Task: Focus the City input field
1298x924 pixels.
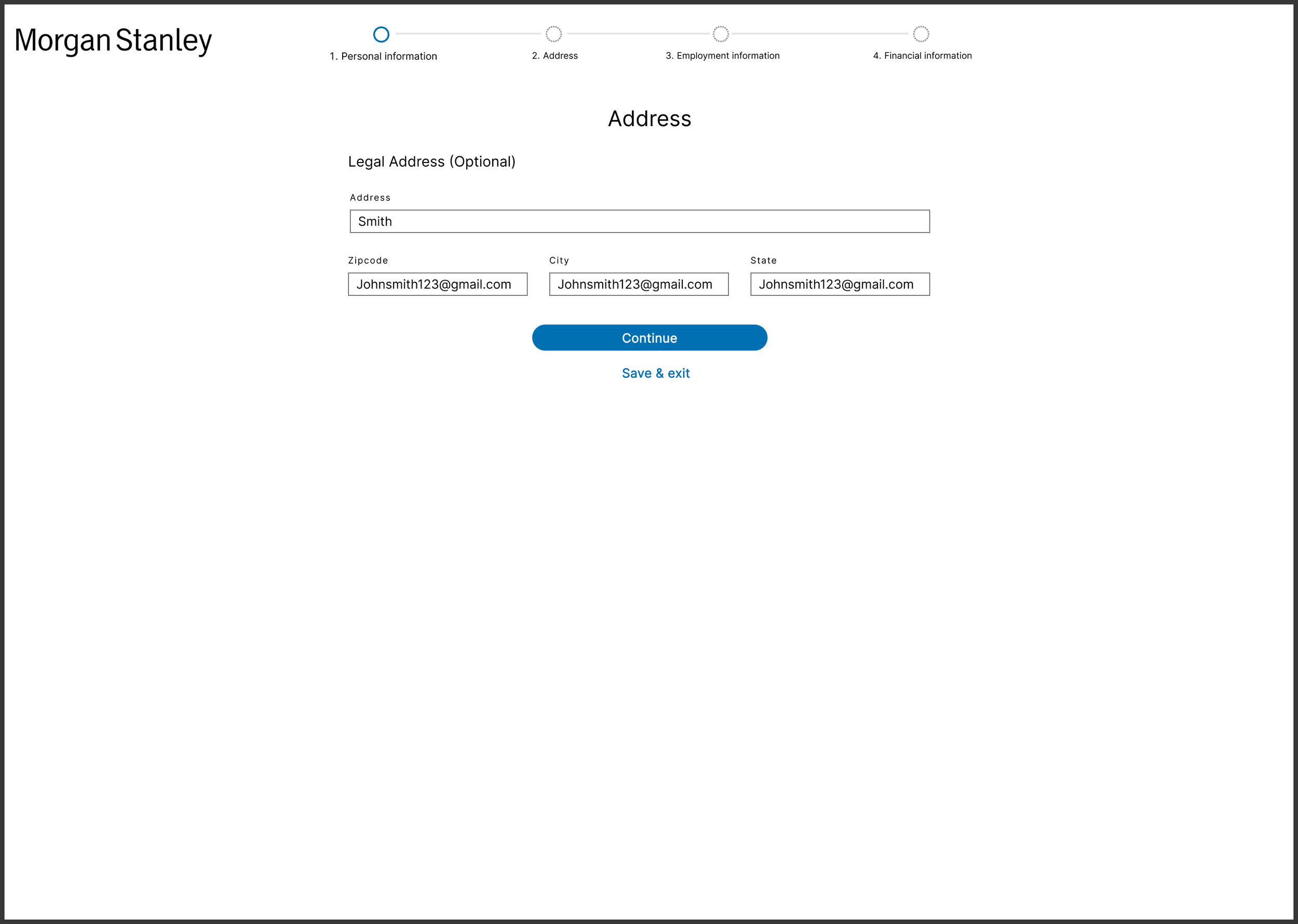Action: 638,284
